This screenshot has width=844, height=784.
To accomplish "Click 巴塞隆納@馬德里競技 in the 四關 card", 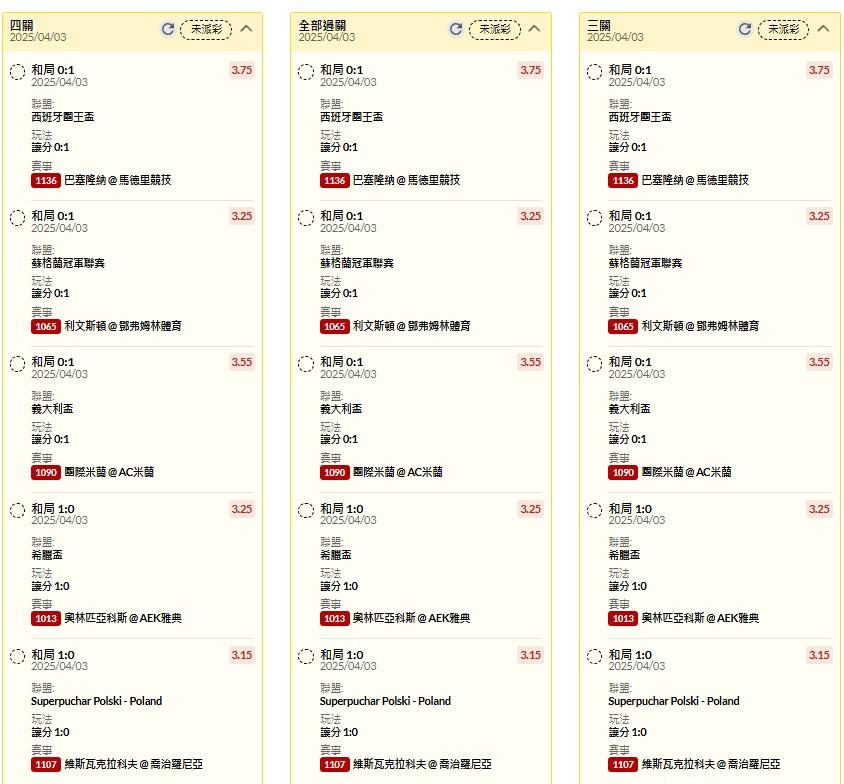I will pos(118,180).
